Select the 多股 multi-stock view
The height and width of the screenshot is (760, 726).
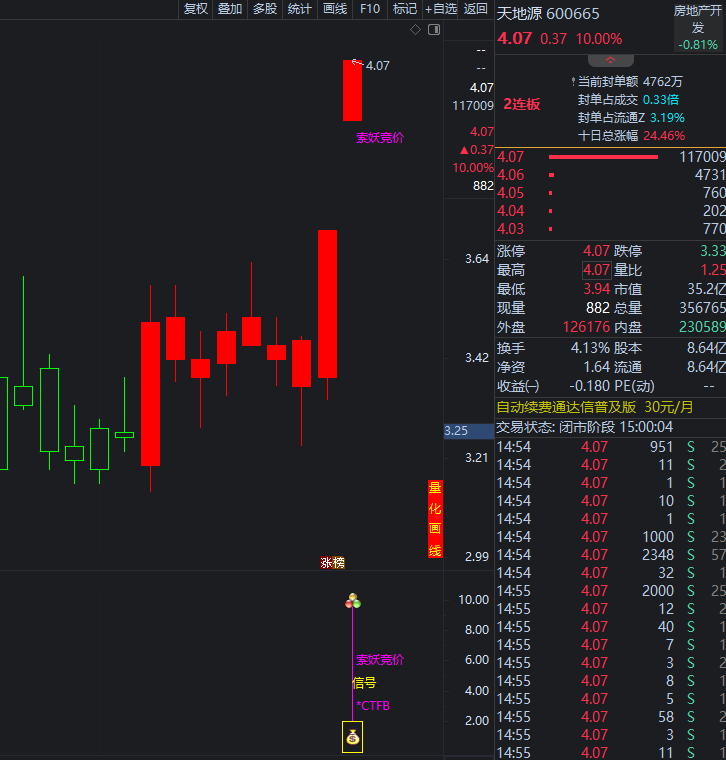pos(265,9)
